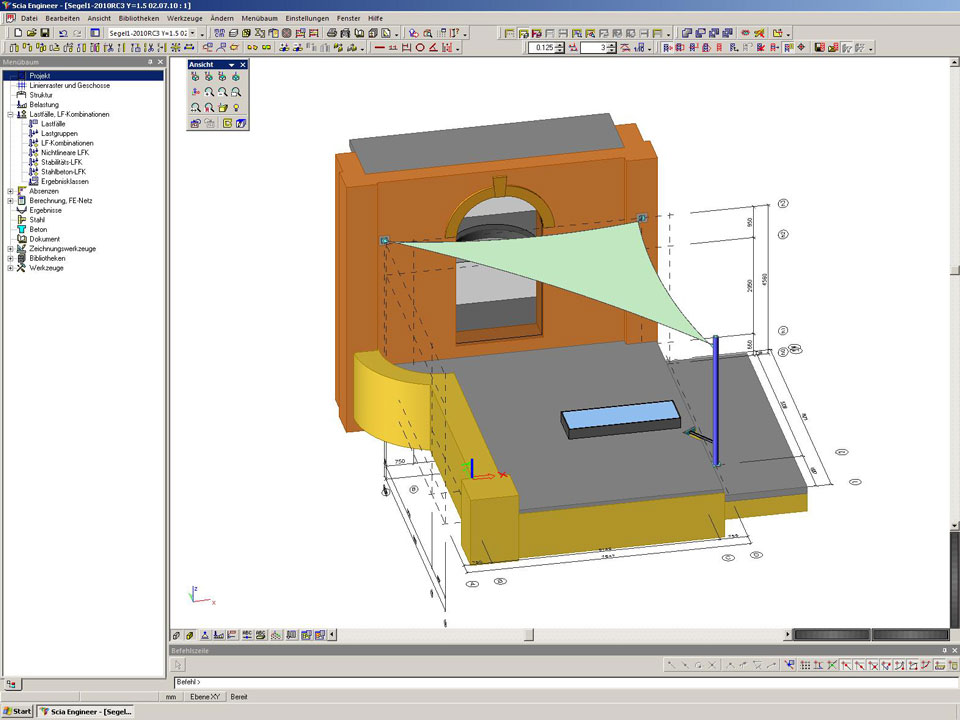Click the Print icon in the toolbar

331,33
